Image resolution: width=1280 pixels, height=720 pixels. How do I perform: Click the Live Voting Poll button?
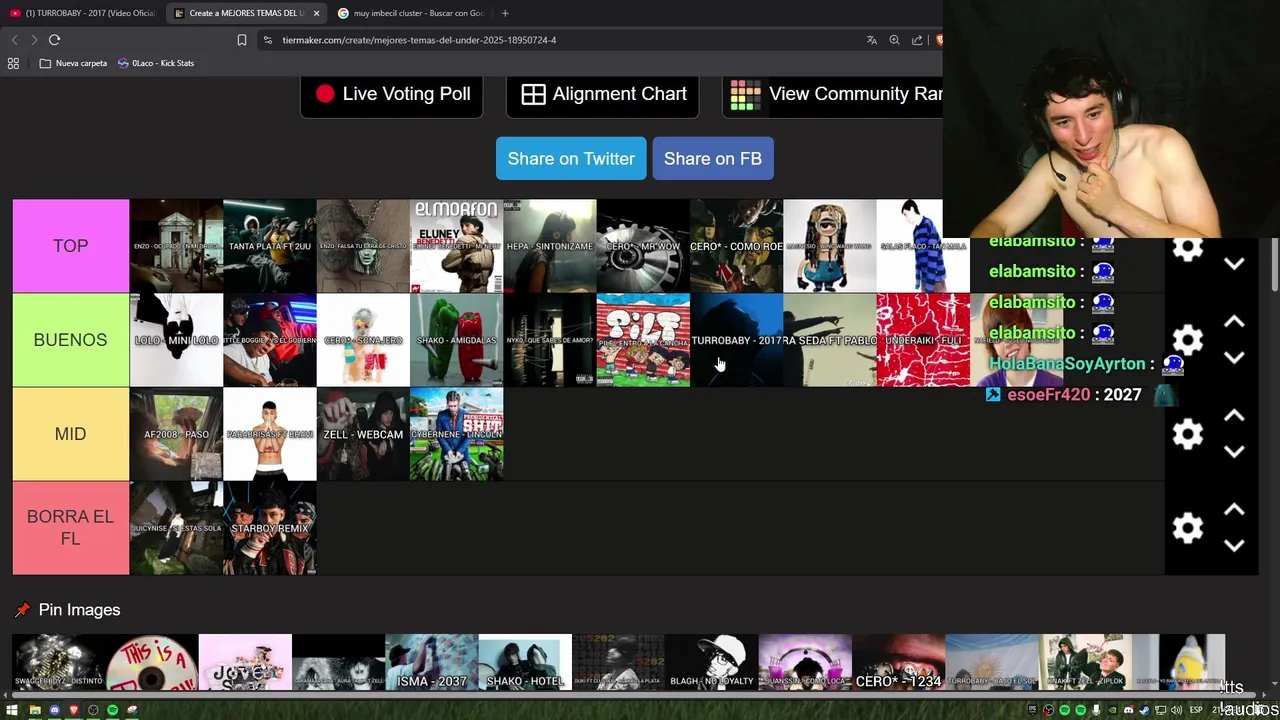point(392,94)
